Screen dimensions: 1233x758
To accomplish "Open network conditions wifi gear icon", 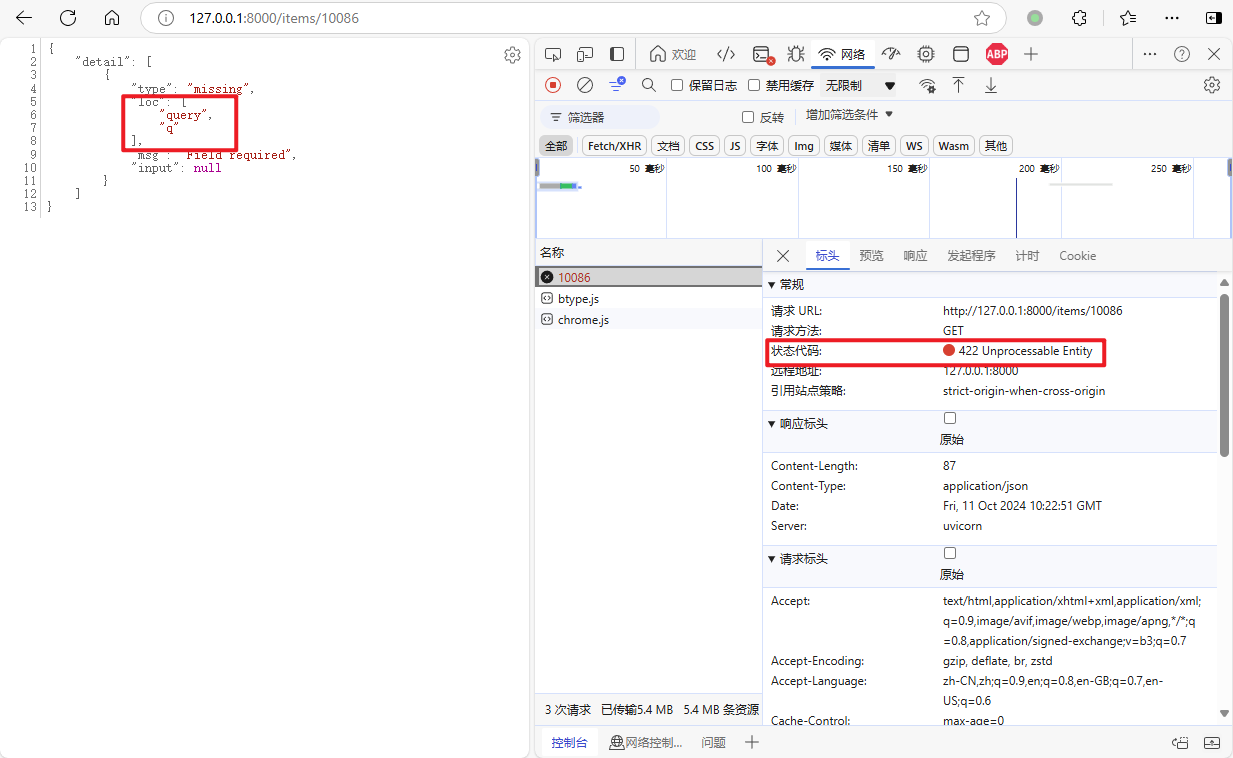I will [928, 85].
